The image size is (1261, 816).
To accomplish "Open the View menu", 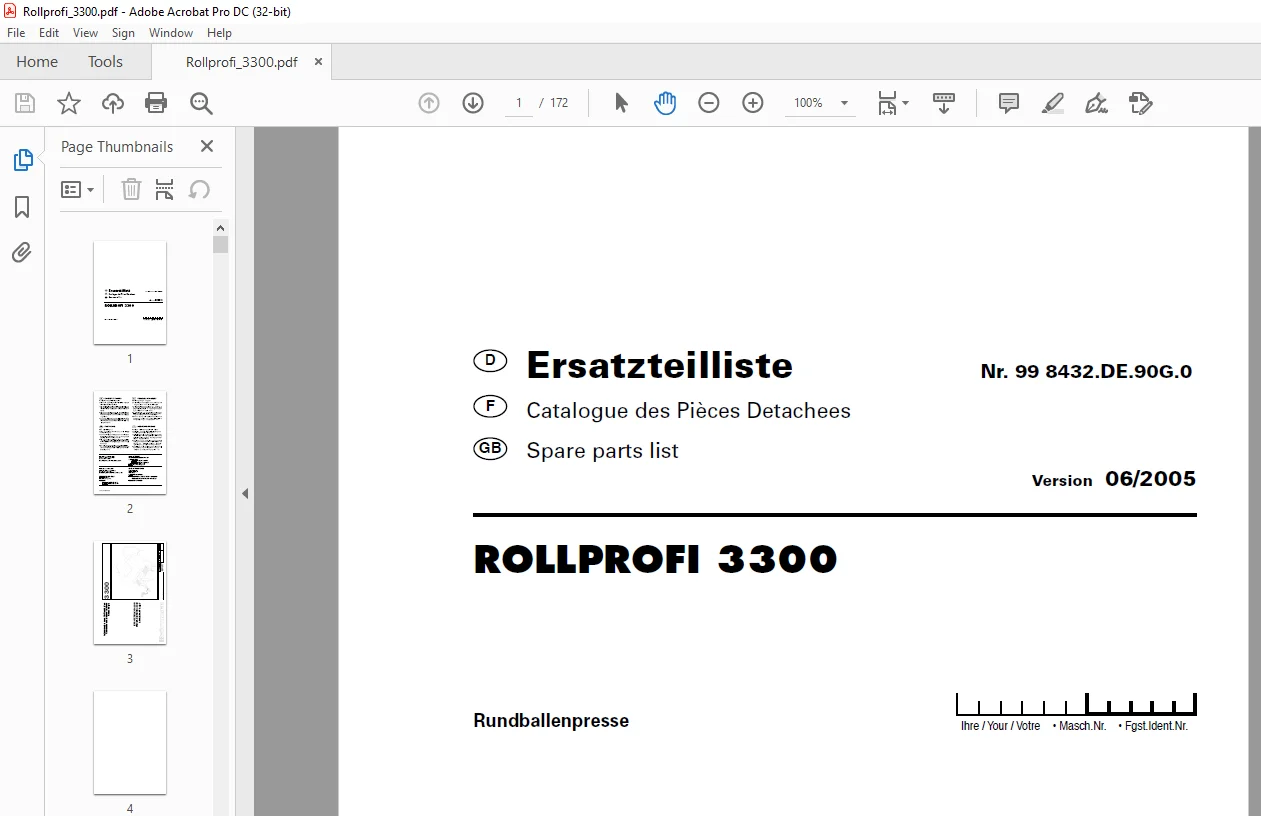I will point(86,33).
